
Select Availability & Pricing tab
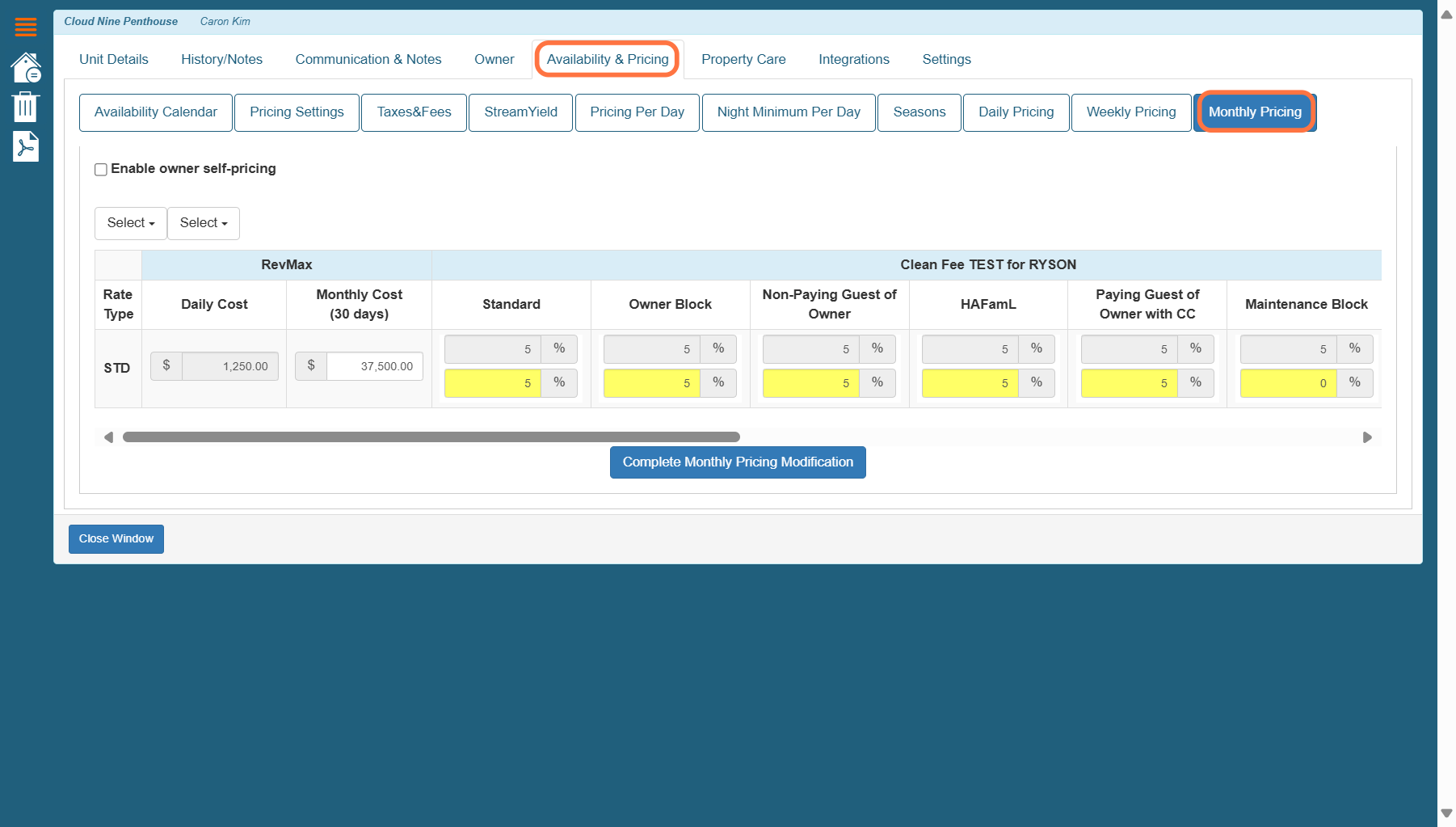[x=608, y=59]
